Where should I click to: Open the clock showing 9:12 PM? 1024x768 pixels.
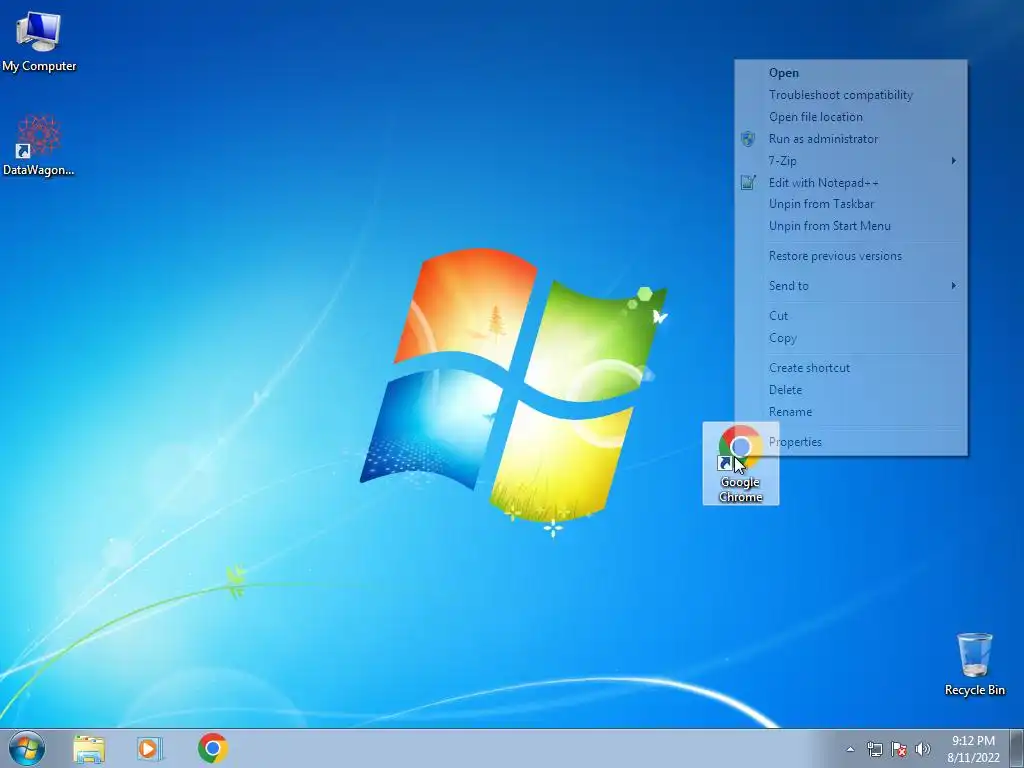pos(973,749)
